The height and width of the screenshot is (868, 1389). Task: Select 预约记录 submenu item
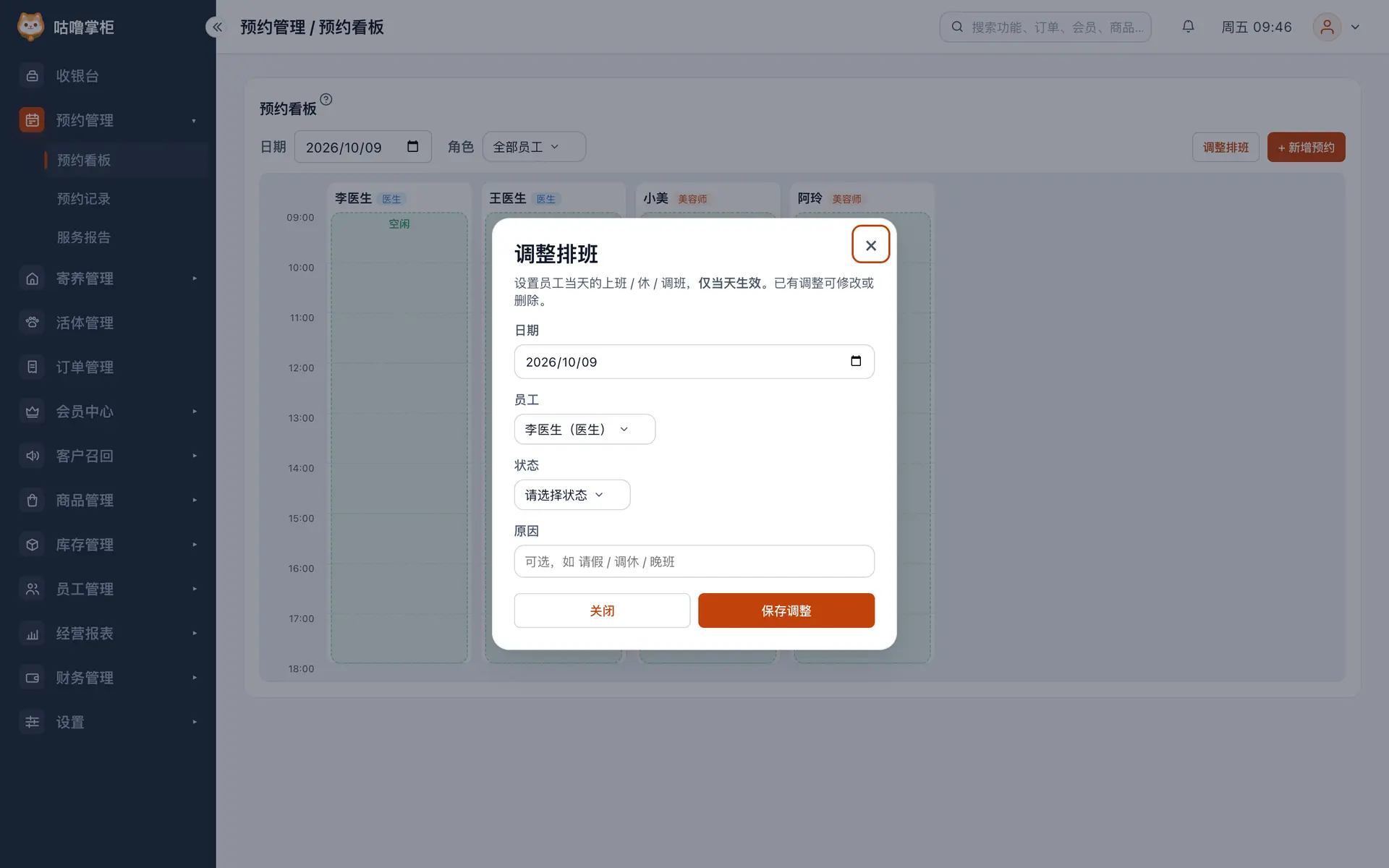(126, 198)
